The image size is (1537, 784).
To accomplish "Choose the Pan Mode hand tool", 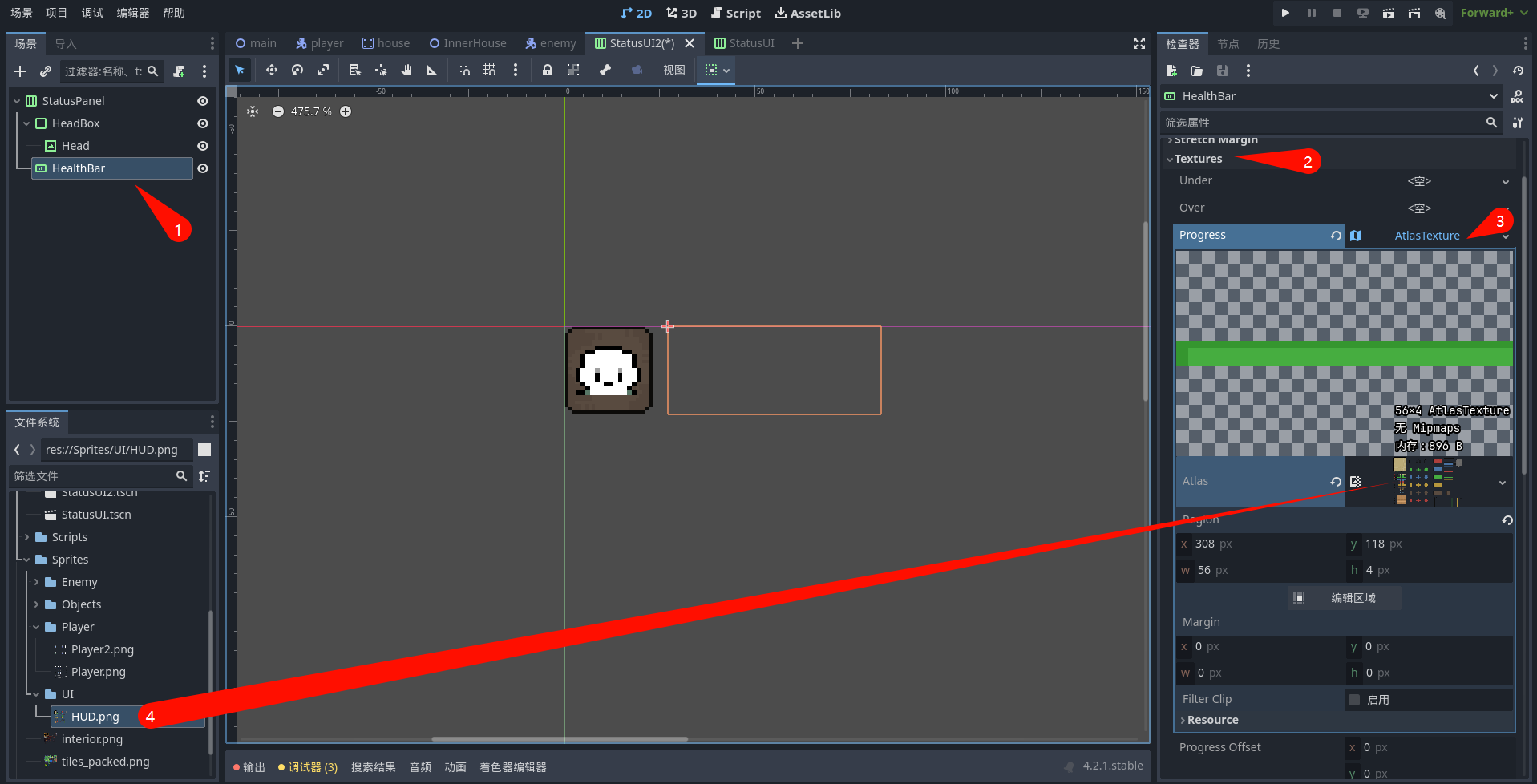I will coord(406,70).
